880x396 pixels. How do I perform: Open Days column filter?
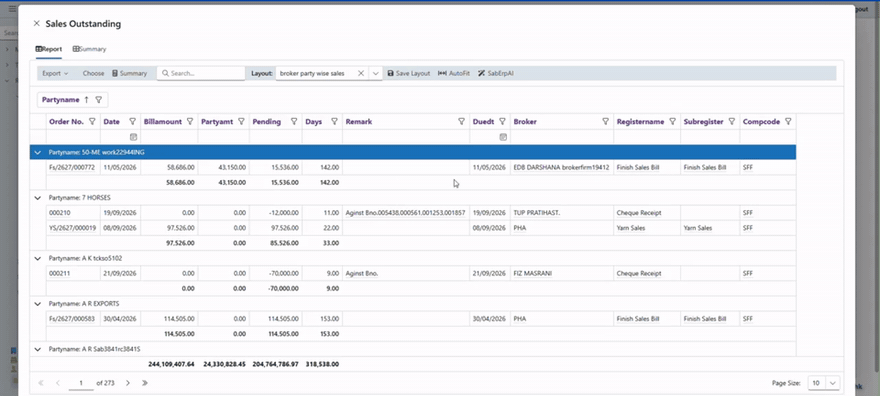(x=334, y=121)
